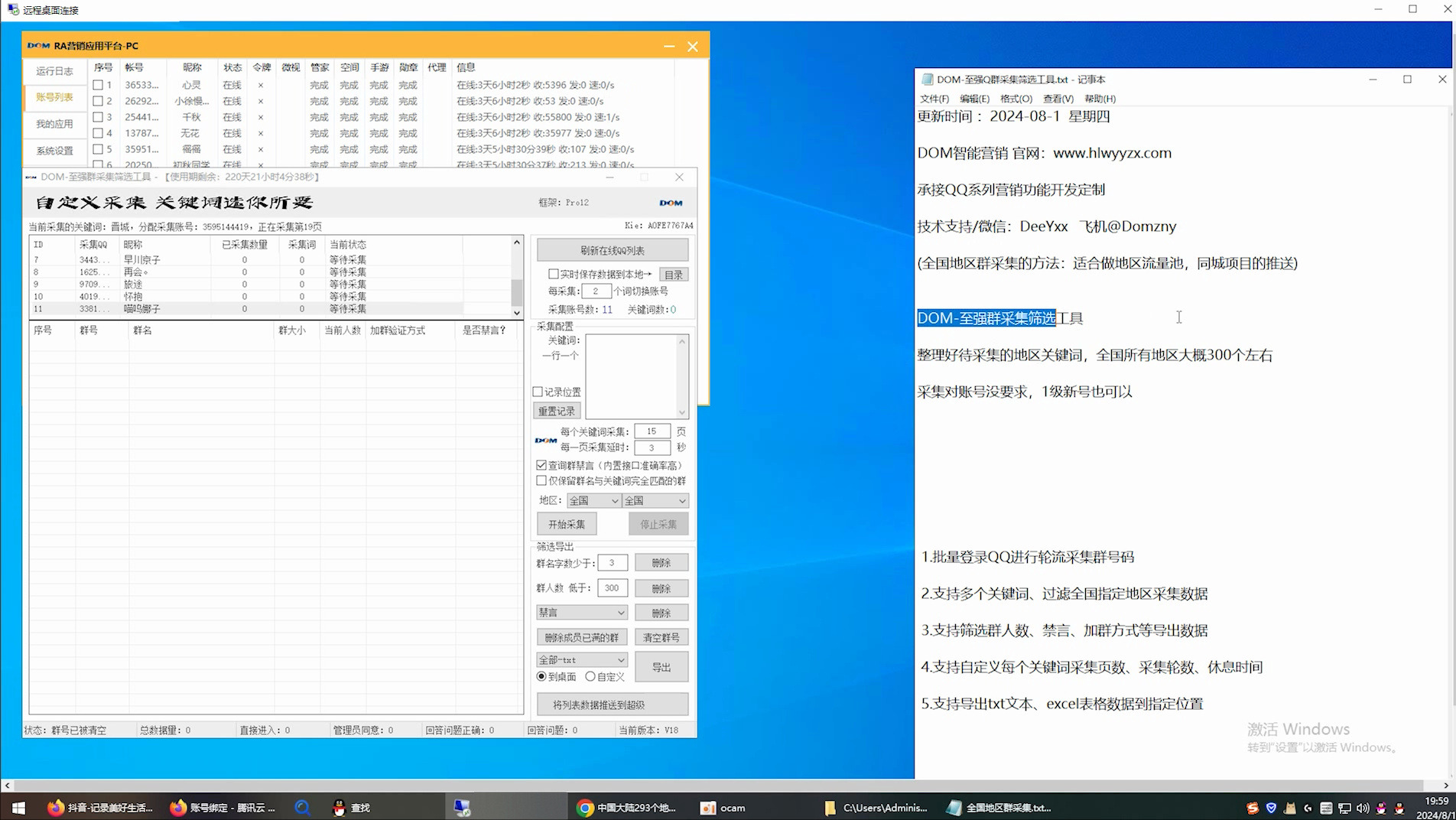Open the Remote Desktop taskbar icon
The height and width of the screenshot is (820, 1456).
tap(461, 808)
